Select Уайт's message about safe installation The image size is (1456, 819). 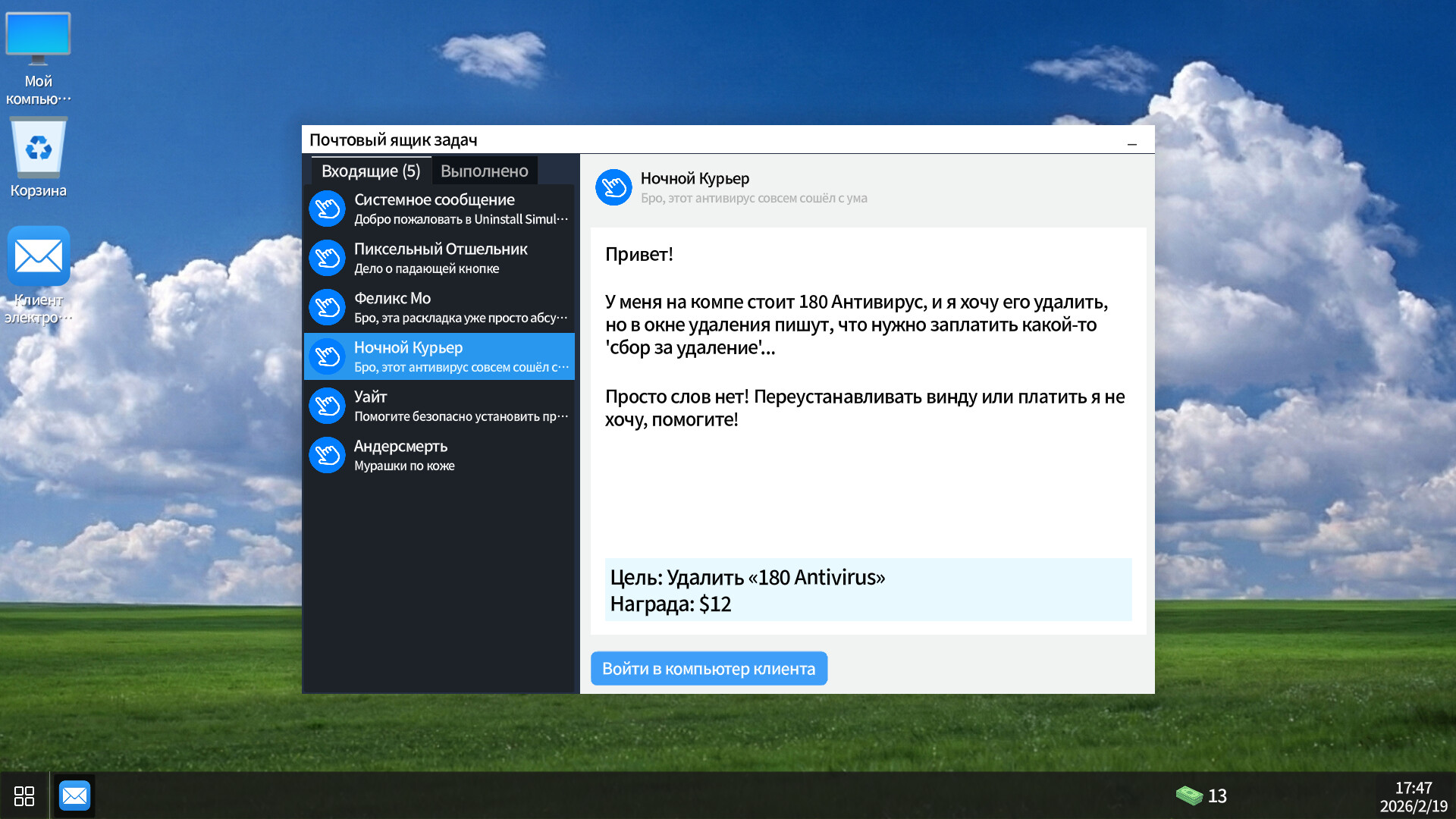(x=440, y=405)
